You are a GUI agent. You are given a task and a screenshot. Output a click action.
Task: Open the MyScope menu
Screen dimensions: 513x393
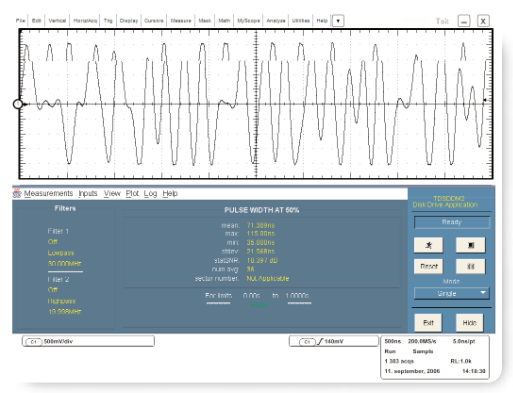248,21
